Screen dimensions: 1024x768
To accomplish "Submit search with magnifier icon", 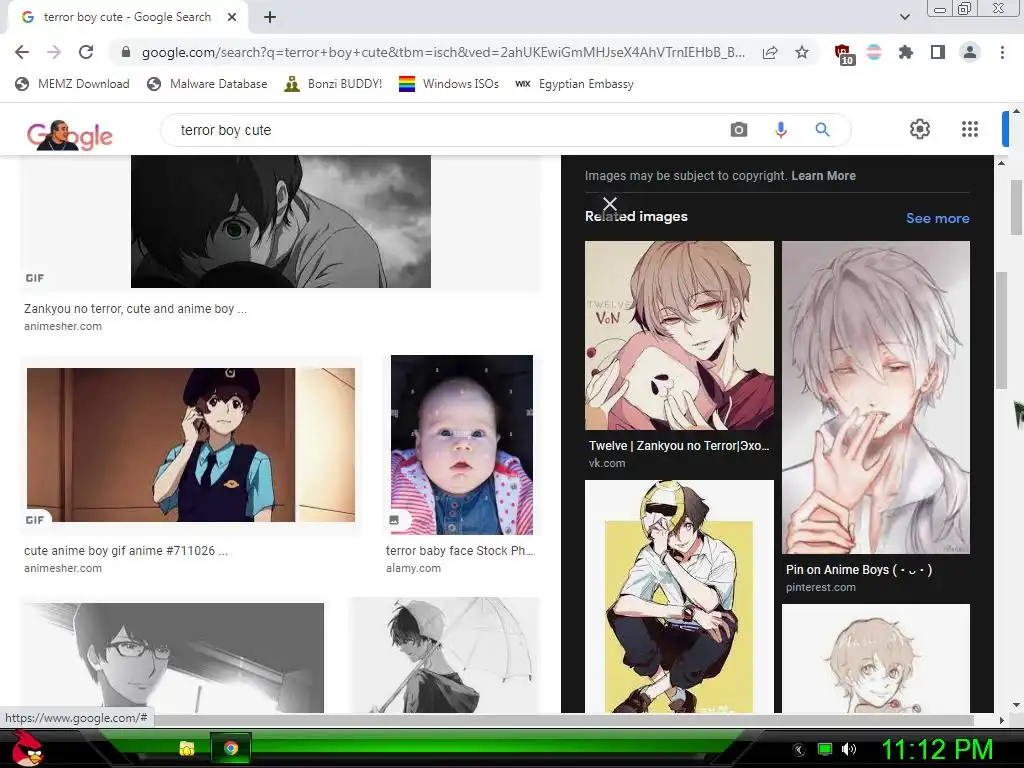I will coord(822,129).
